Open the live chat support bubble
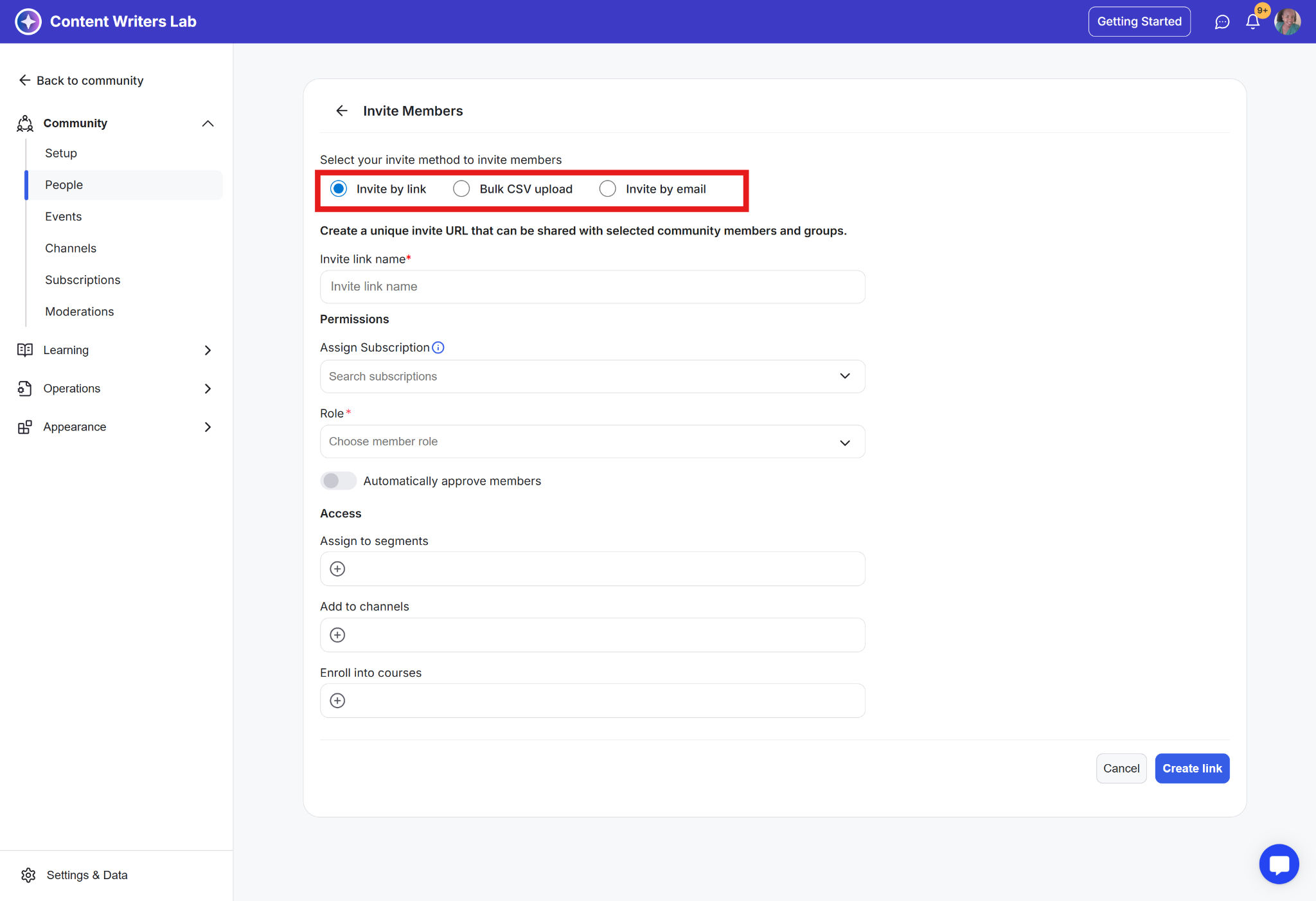This screenshot has width=1316, height=901. [x=1279, y=864]
